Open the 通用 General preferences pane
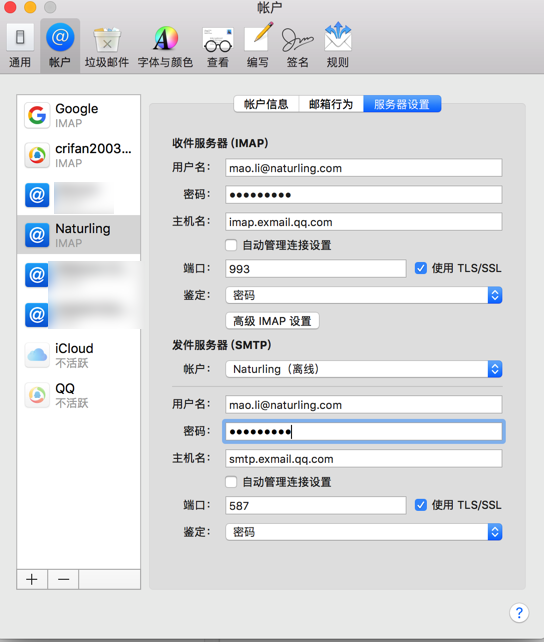Screen dimensions: 544x642 click(20, 46)
